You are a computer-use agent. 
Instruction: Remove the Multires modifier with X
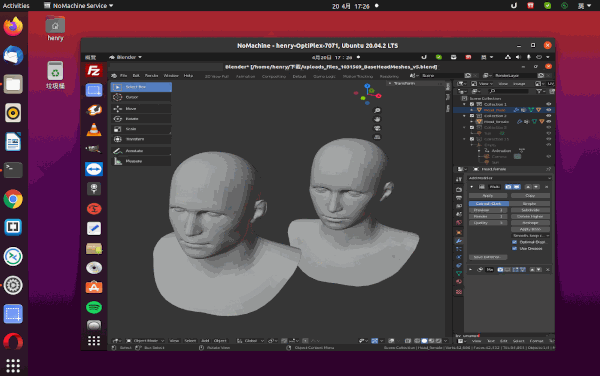(546, 187)
